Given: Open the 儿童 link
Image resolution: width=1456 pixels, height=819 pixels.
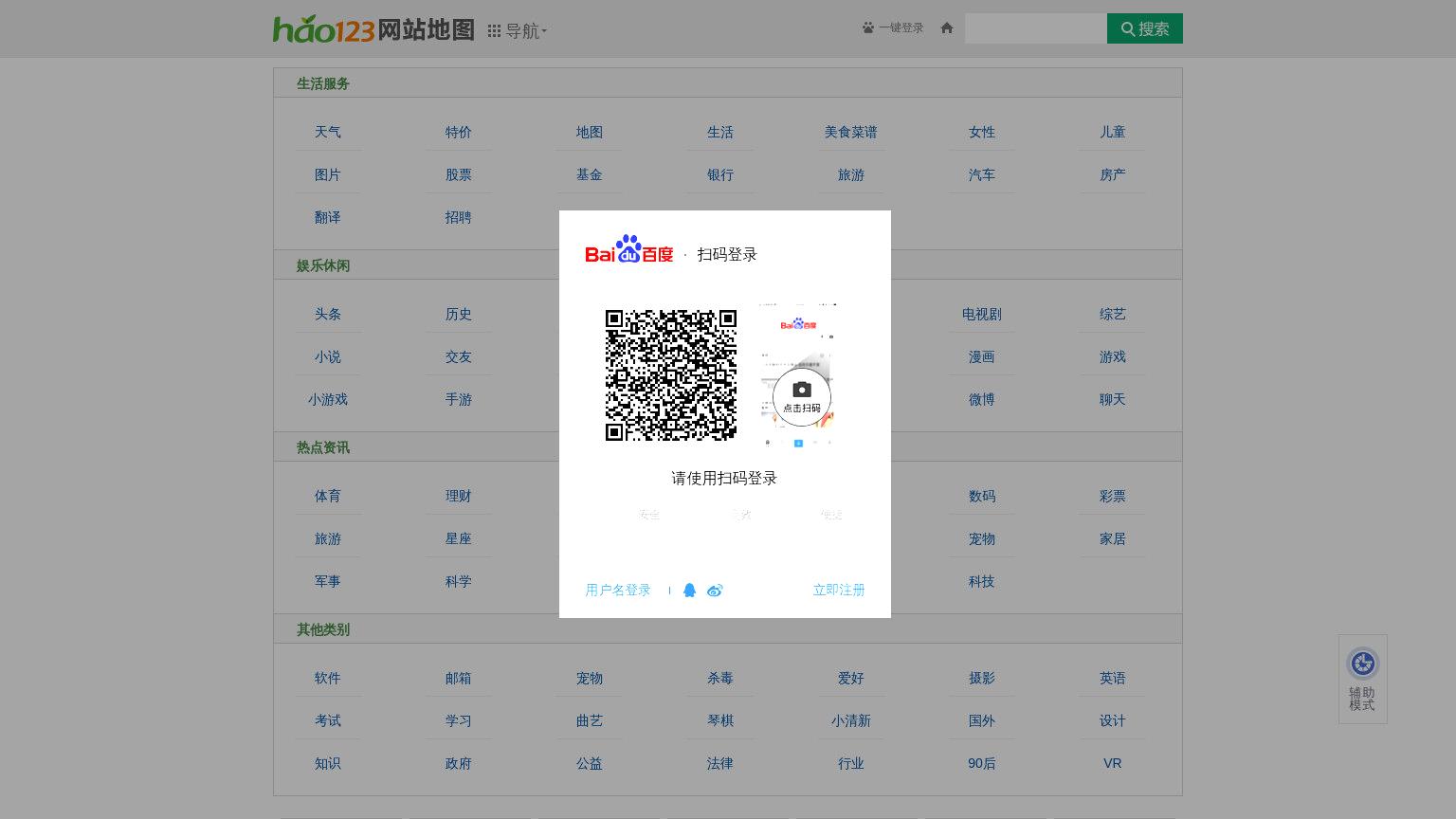Looking at the screenshot, I should tap(1113, 132).
